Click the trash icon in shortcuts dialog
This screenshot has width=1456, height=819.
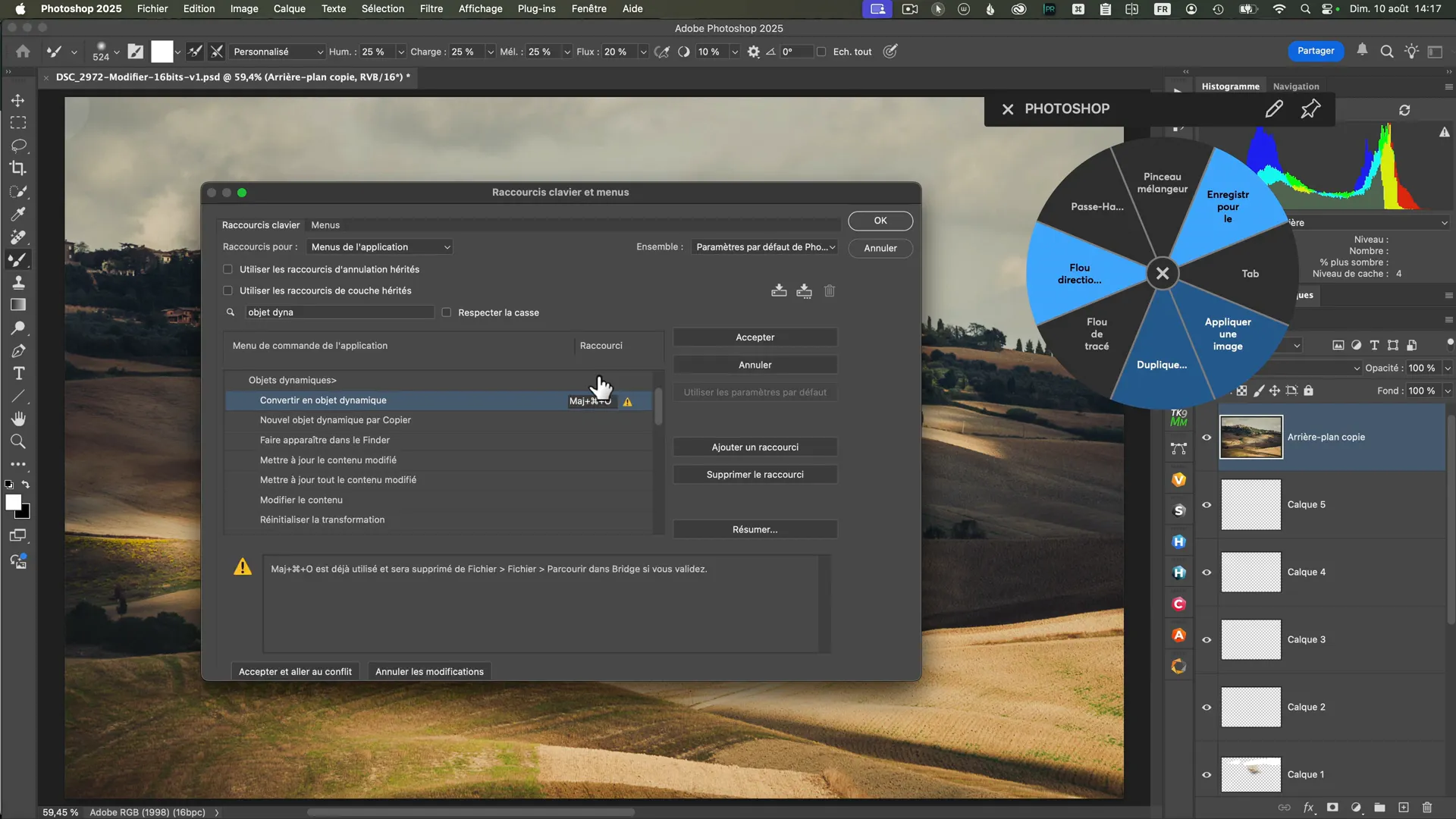click(830, 290)
